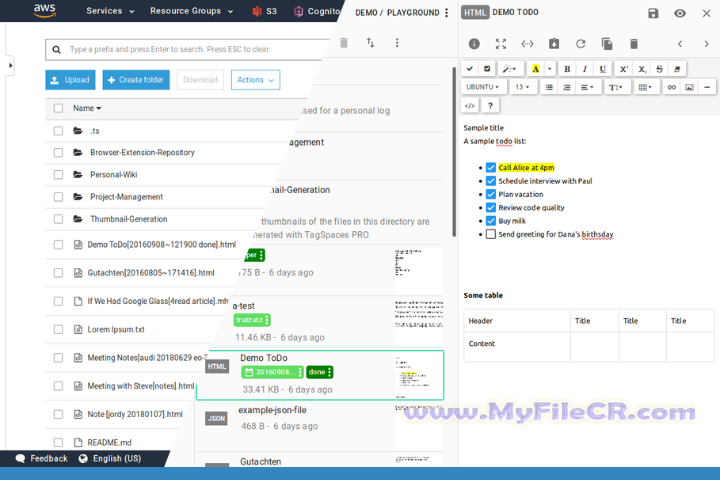Insert a horizontal rule
This screenshot has height=480, width=720.
tap(707, 87)
